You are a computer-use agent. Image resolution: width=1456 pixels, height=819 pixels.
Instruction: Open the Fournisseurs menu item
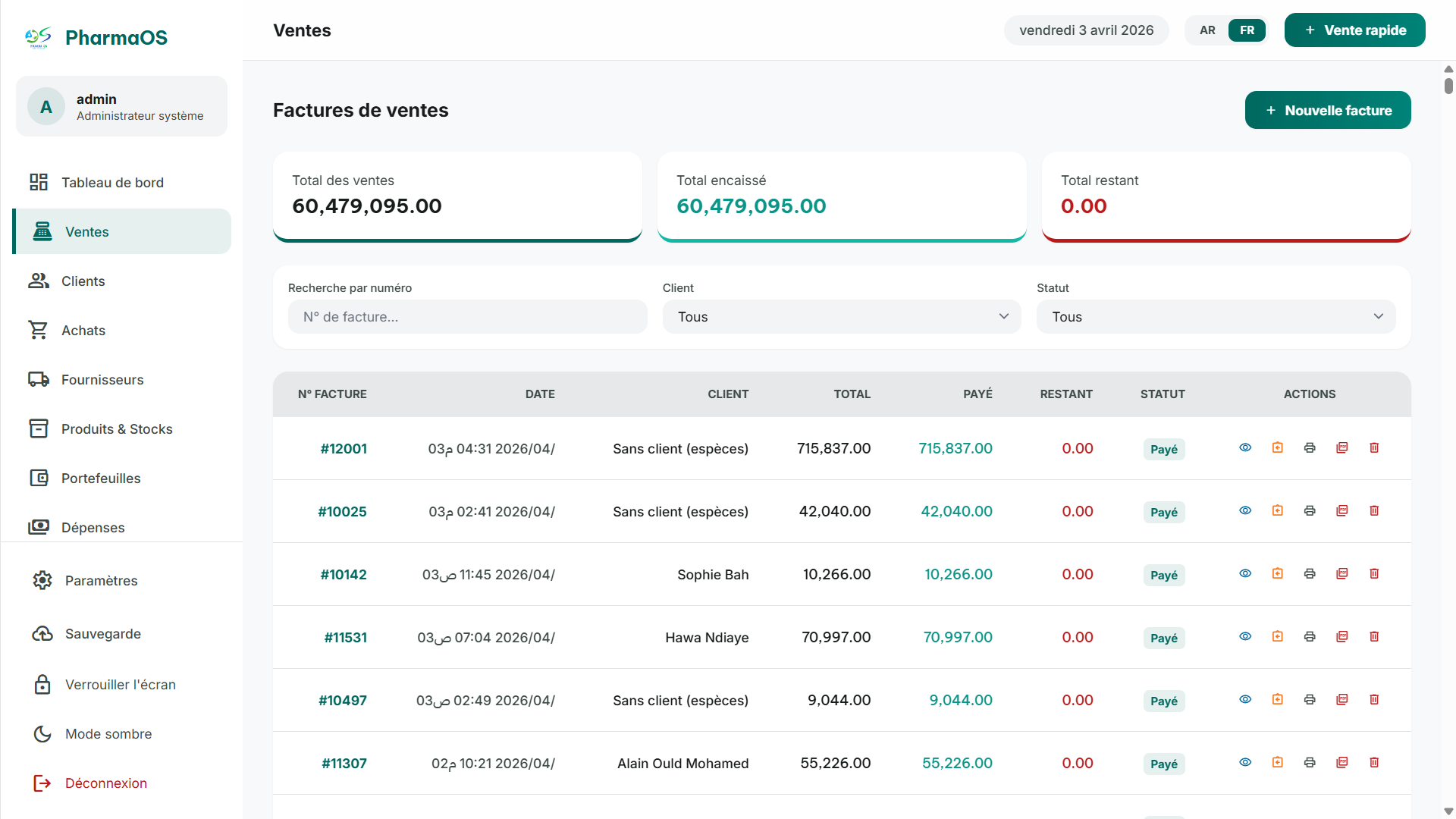102,380
